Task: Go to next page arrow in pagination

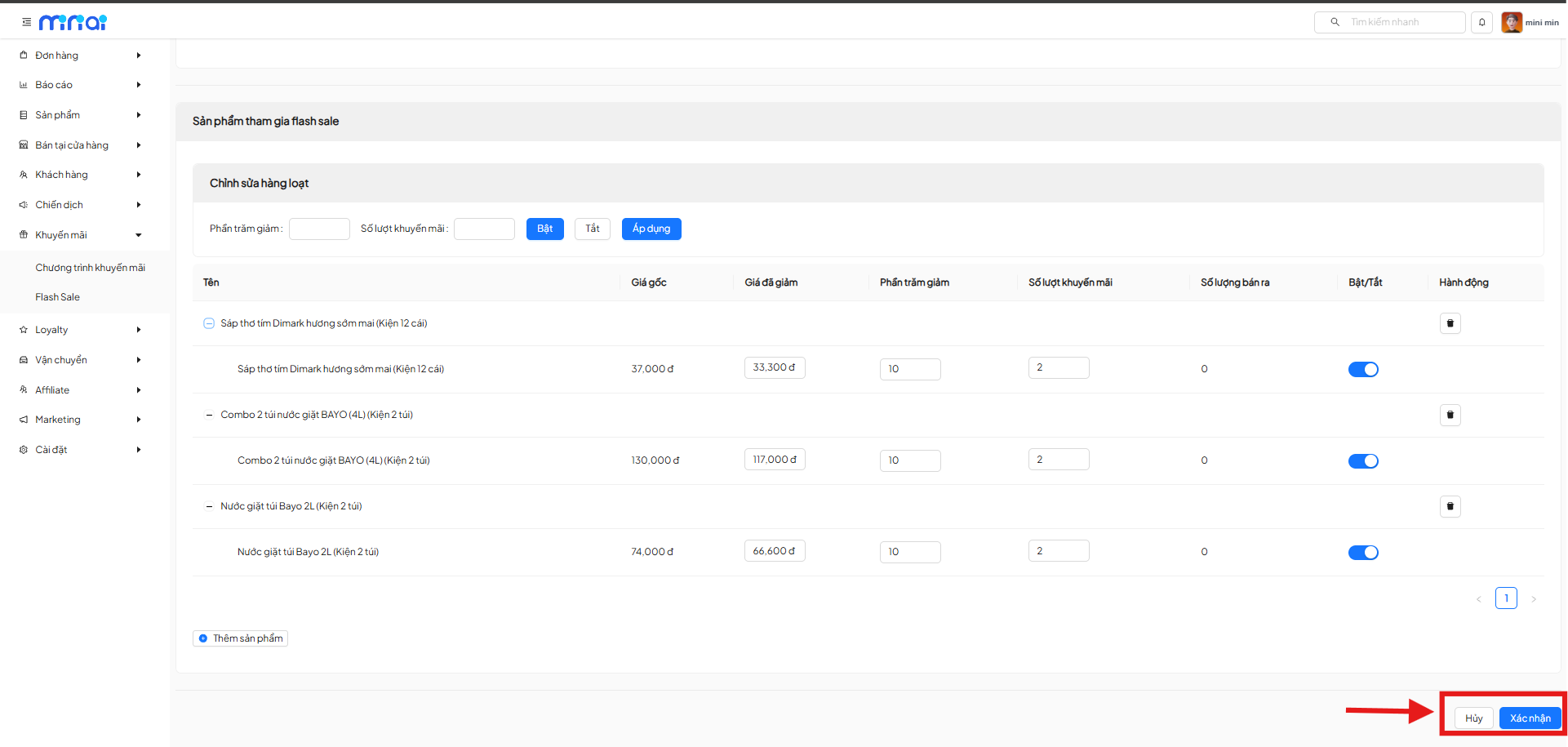Action: click(x=1533, y=599)
